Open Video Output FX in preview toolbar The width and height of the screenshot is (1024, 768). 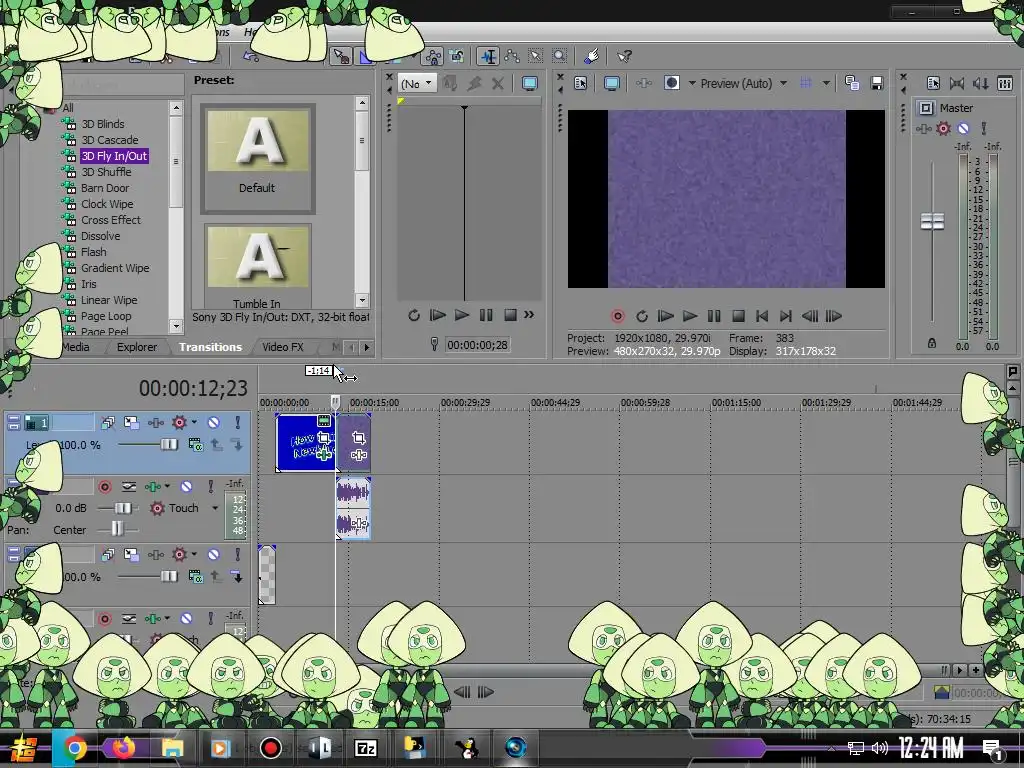click(643, 84)
